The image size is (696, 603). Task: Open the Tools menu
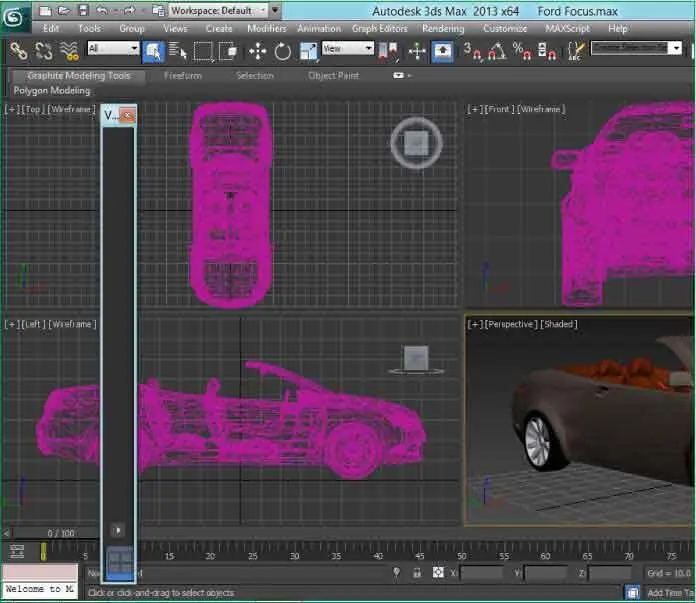[x=89, y=28]
